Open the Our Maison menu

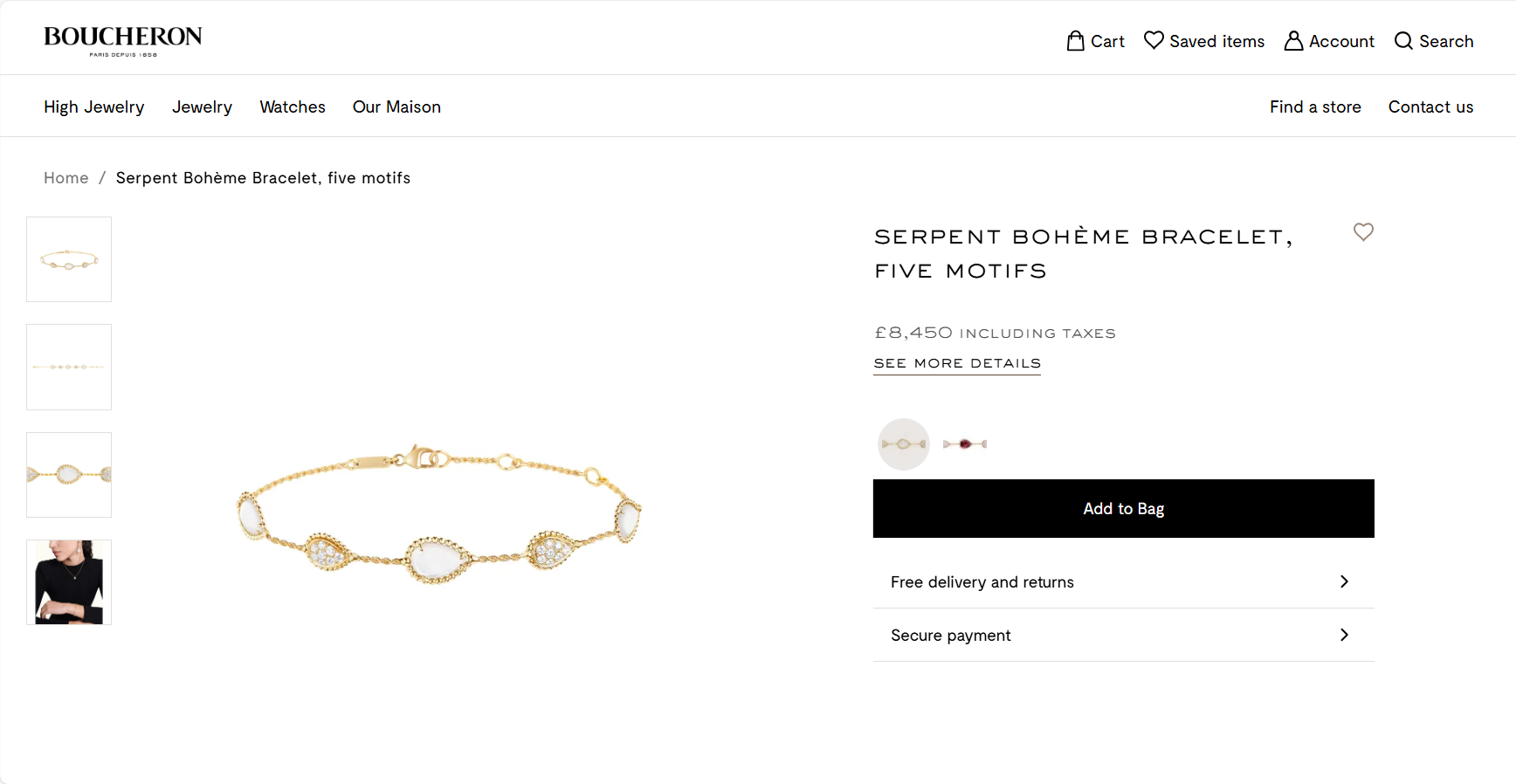396,107
